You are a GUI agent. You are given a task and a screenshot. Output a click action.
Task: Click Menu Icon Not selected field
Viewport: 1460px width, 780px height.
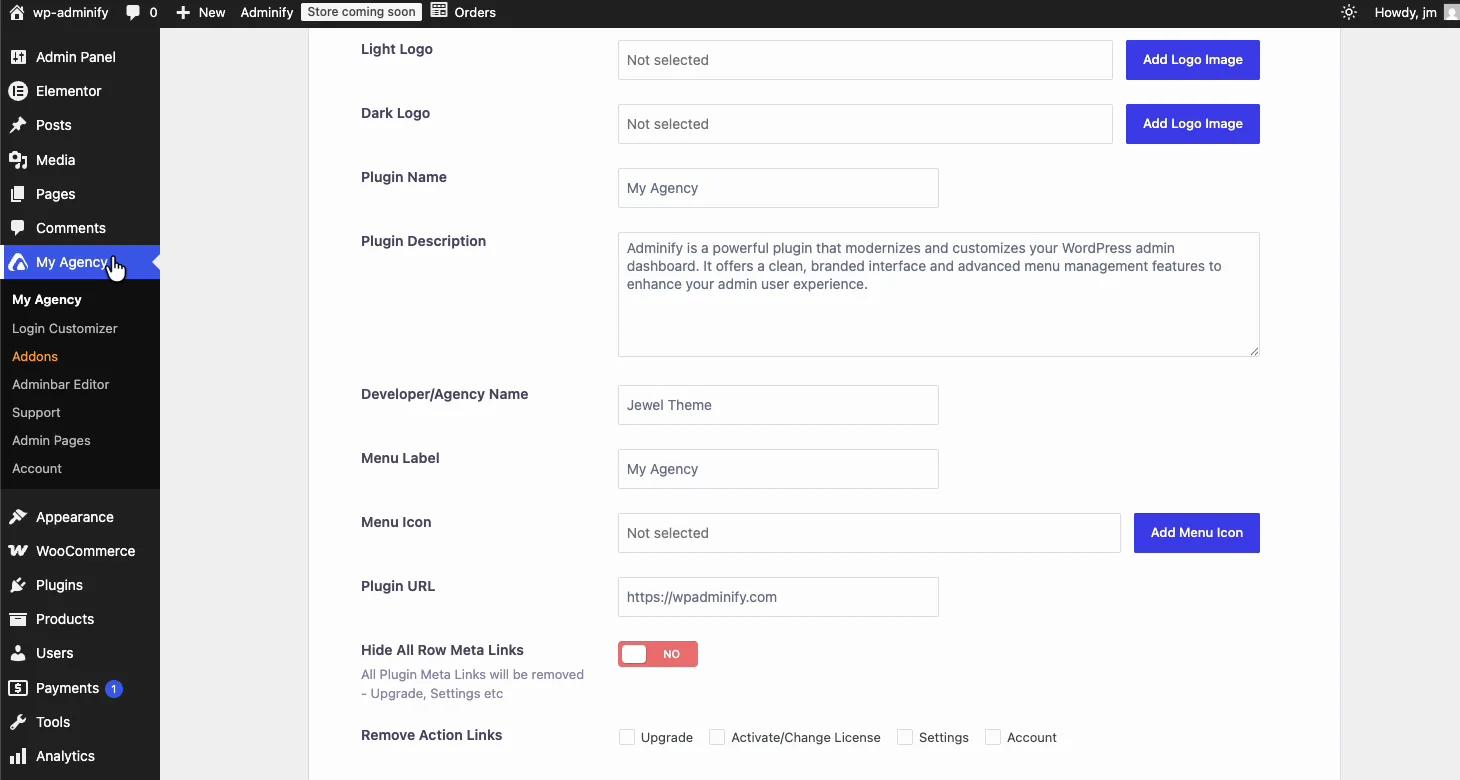[869, 533]
